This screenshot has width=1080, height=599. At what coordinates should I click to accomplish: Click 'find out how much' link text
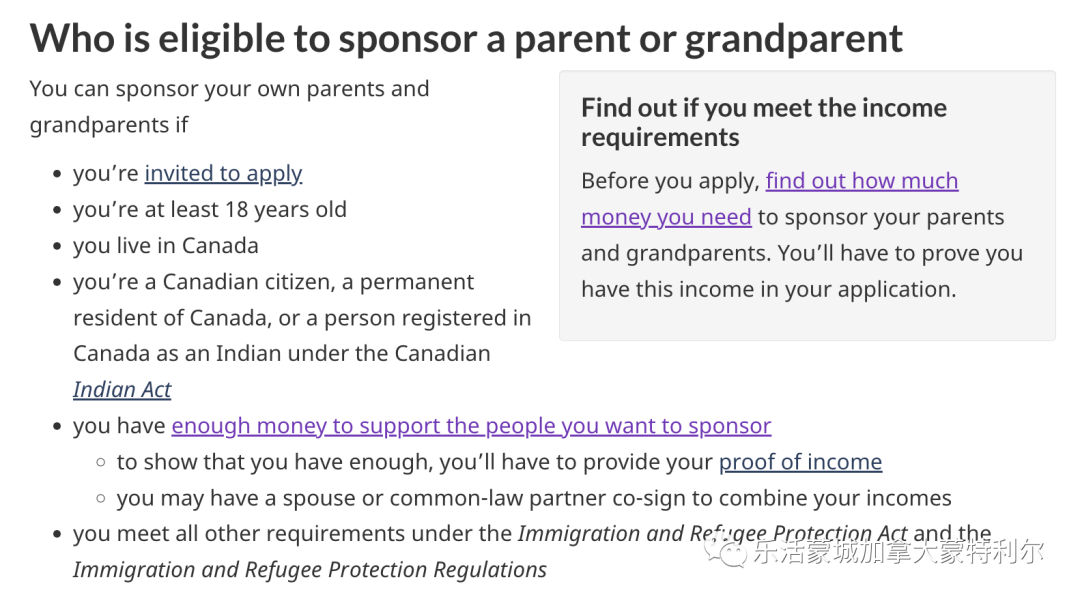(862, 181)
